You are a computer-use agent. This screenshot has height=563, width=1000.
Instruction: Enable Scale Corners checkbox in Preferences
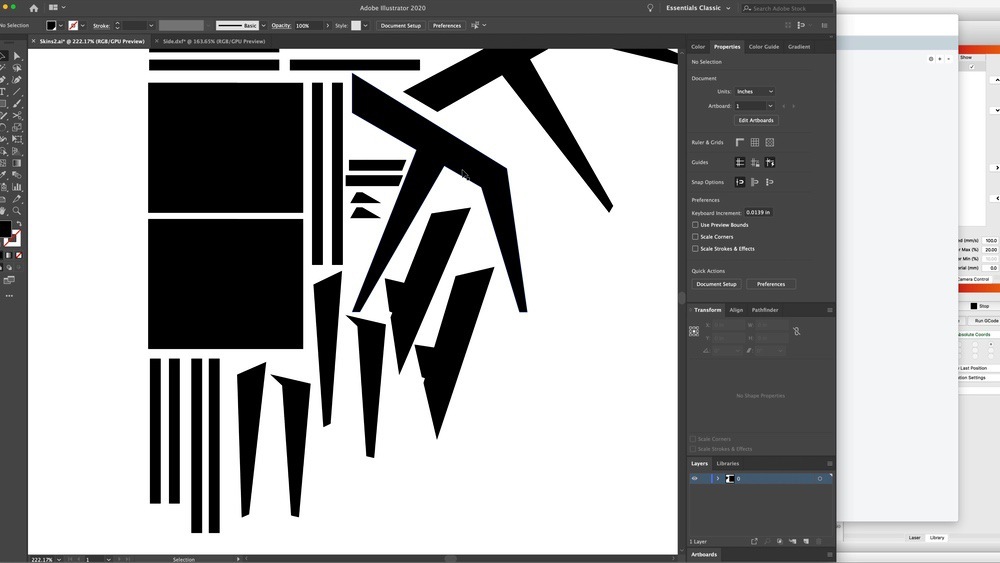tap(695, 237)
